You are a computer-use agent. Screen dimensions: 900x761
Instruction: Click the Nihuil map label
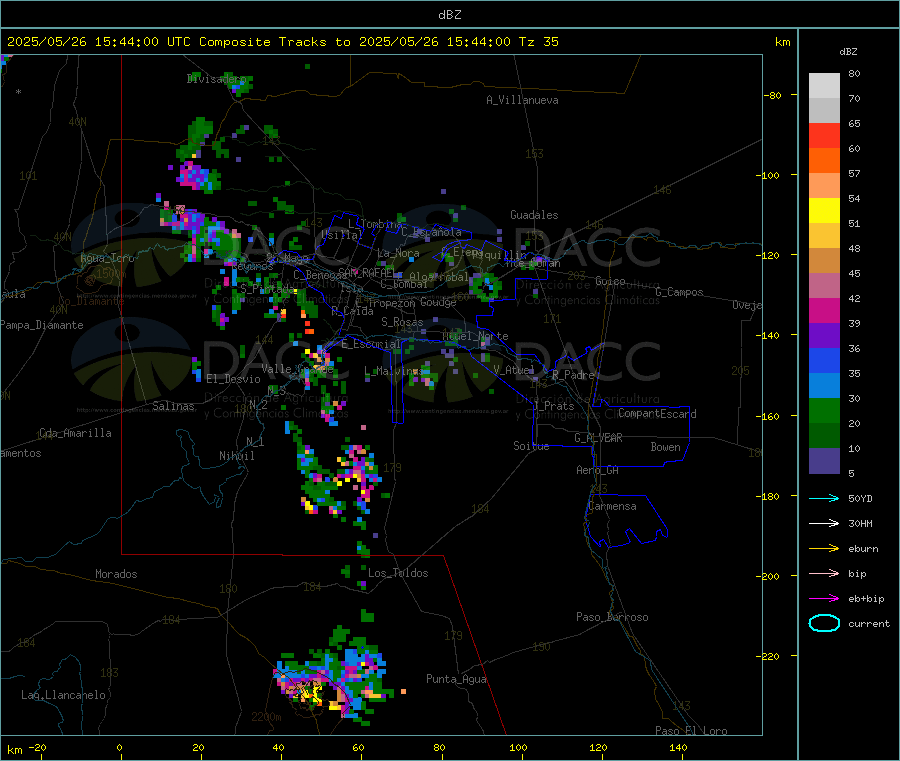[237, 456]
